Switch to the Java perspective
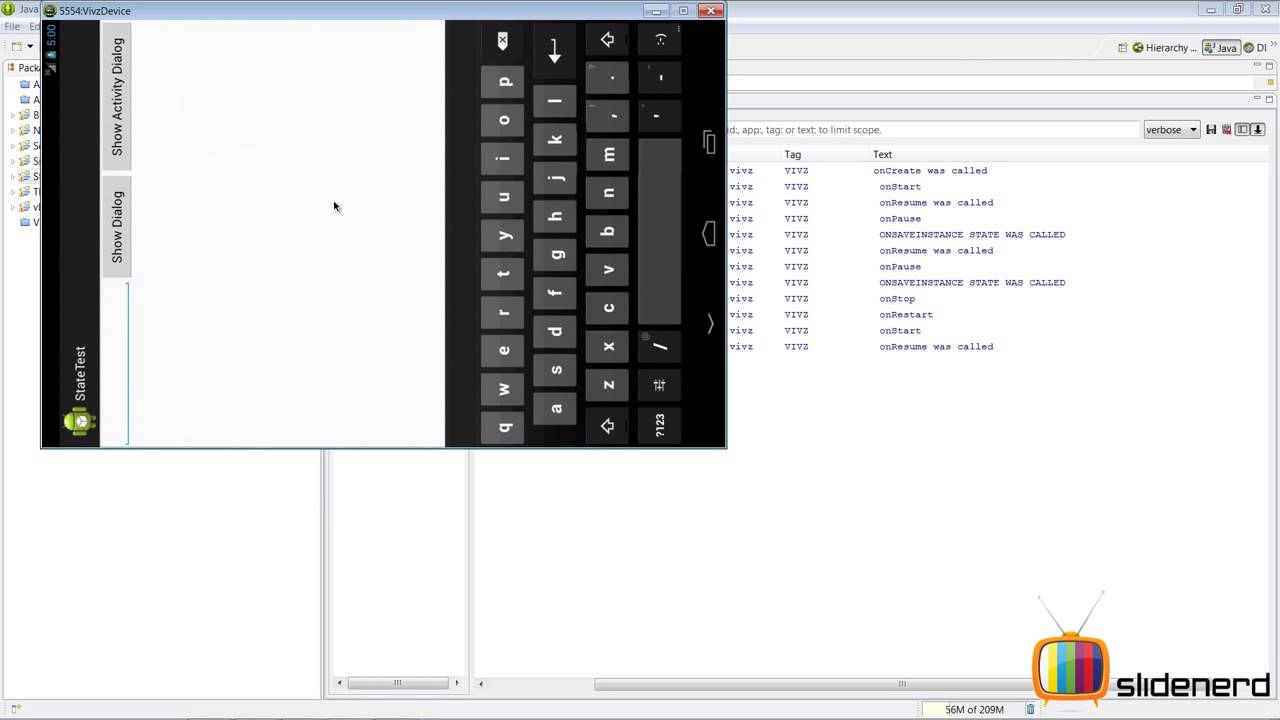This screenshot has height=720, width=1280. pyautogui.click(x=1221, y=48)
